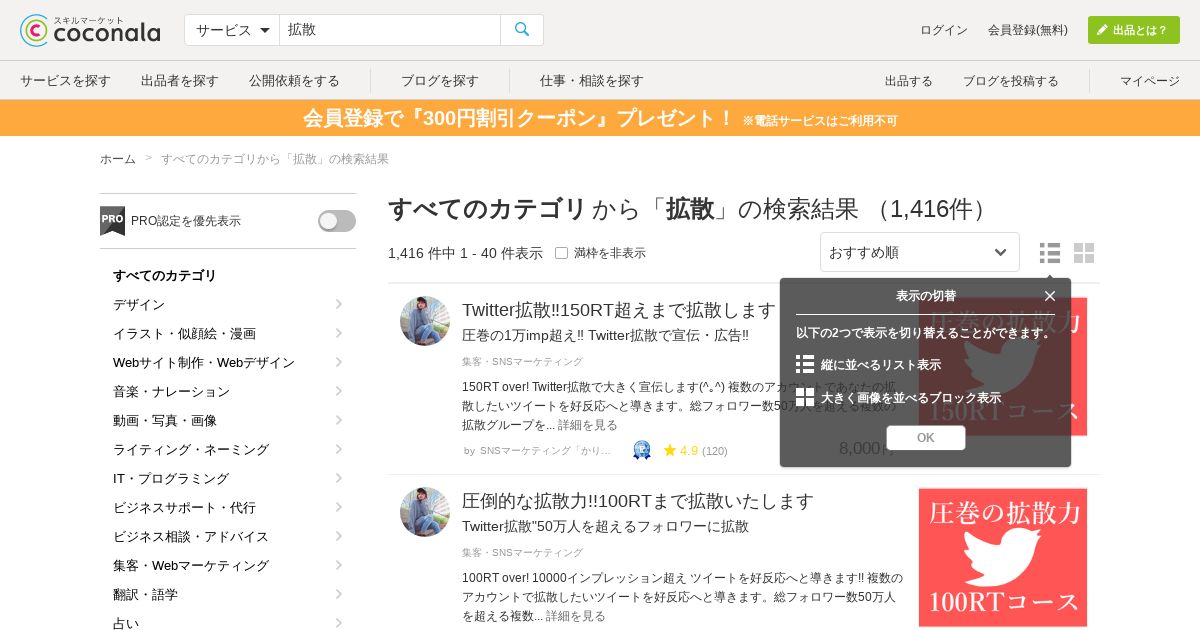Open the おすすめ順 sort dropdown

click(920, 252)
